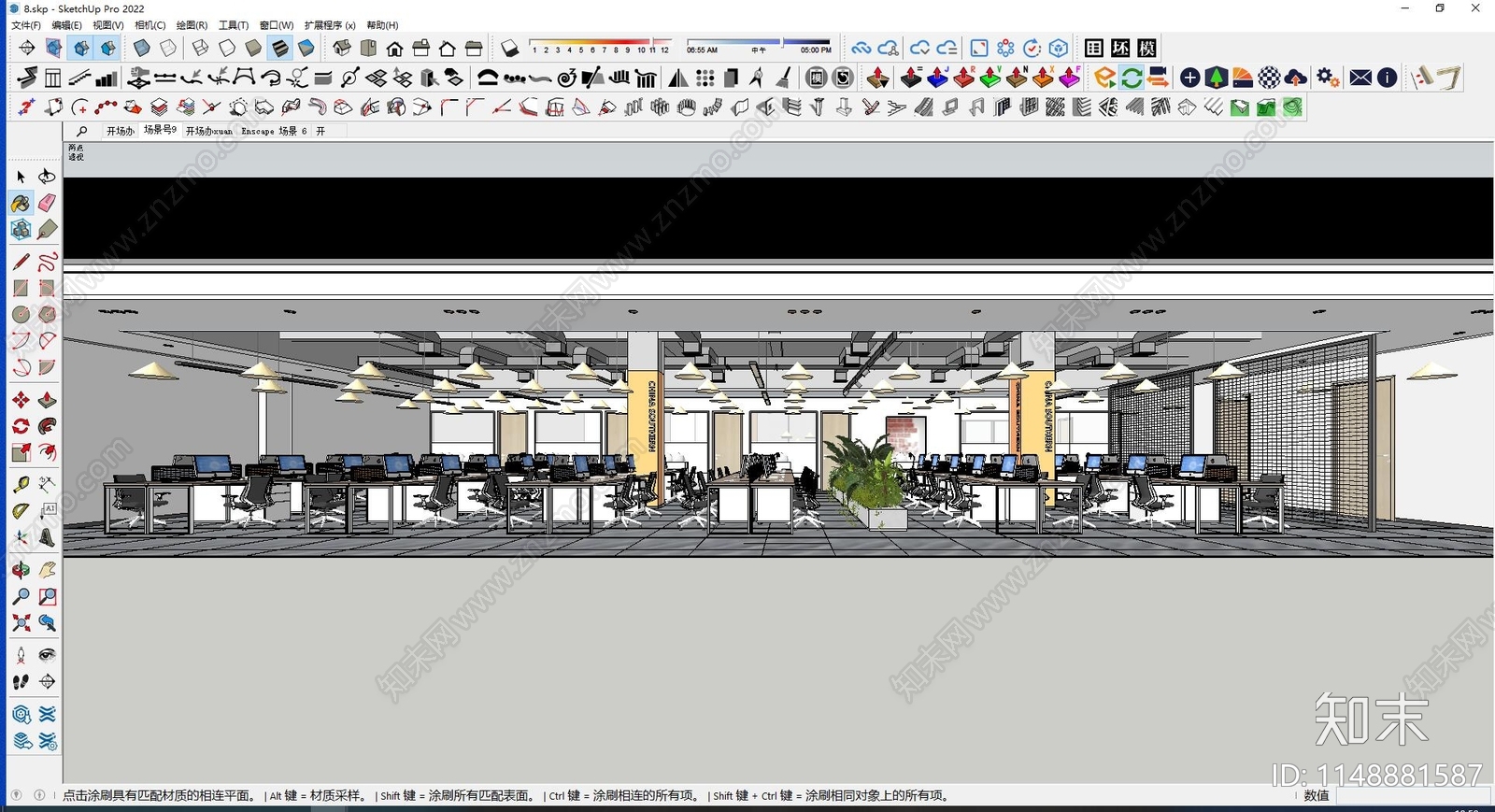Switch to 开场办xuan scene tab
The image size is (1495, 812).
(209, 132)
